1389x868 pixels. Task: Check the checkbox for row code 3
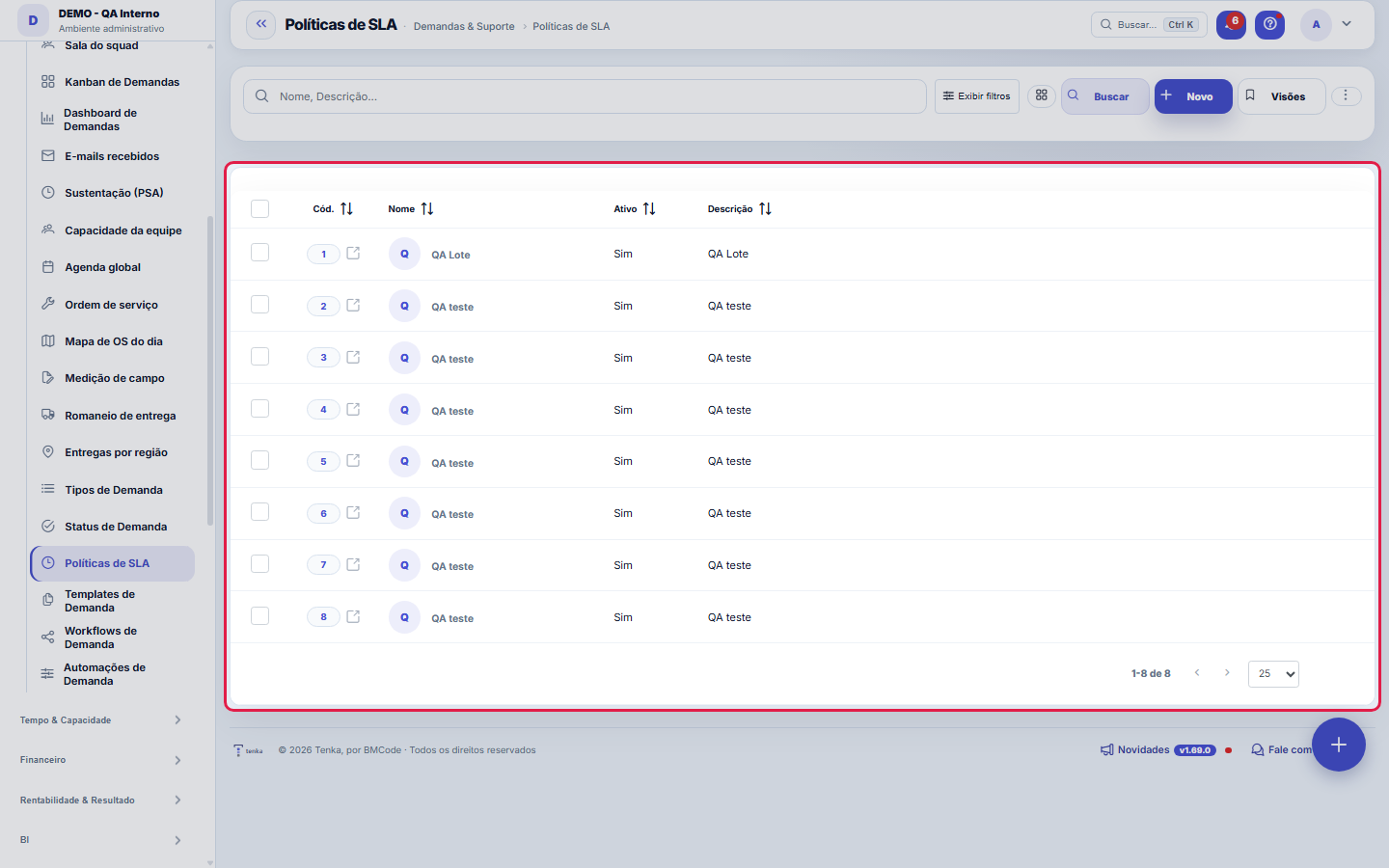(x=259, y=357)
